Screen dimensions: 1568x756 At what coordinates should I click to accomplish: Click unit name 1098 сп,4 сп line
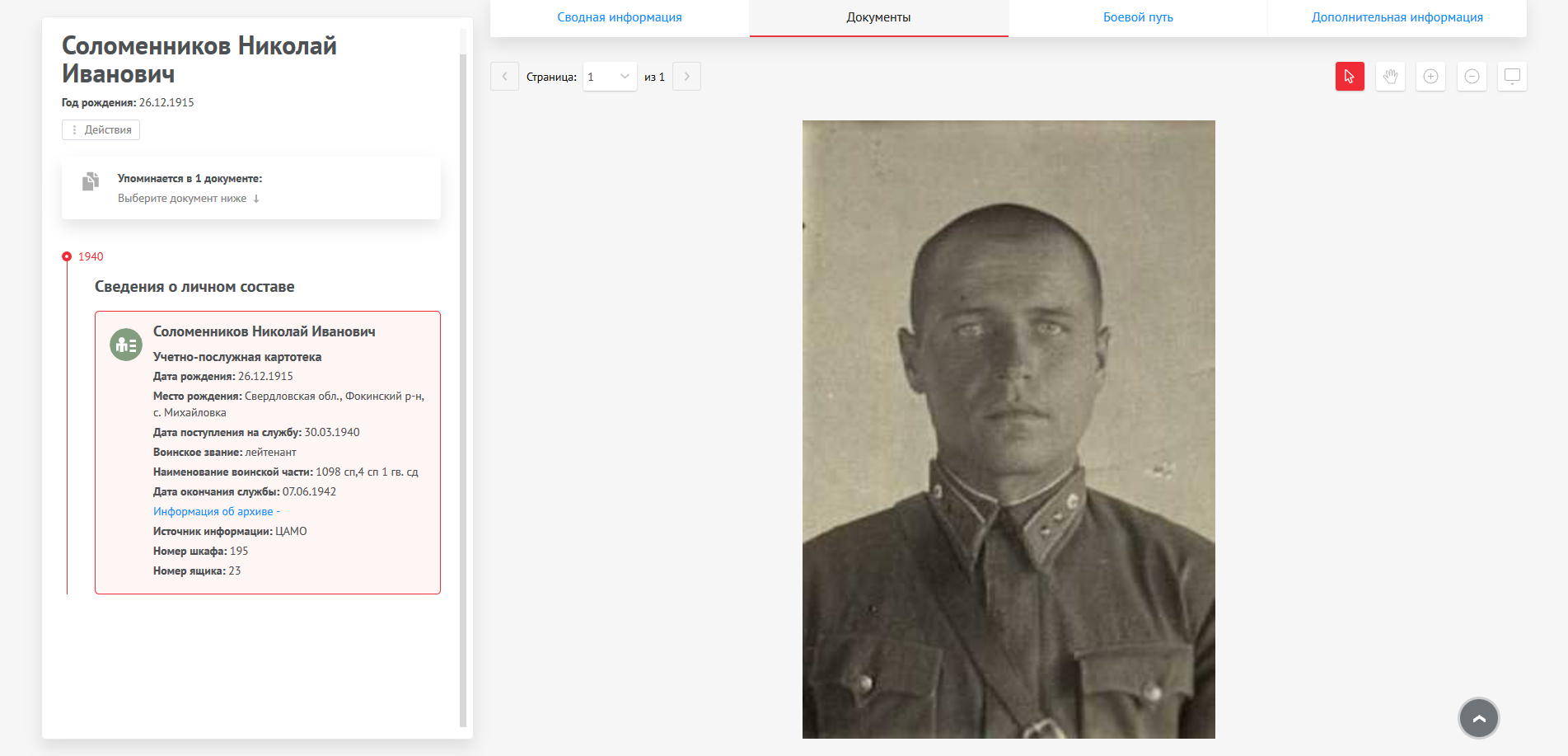(x=286, y=472)
